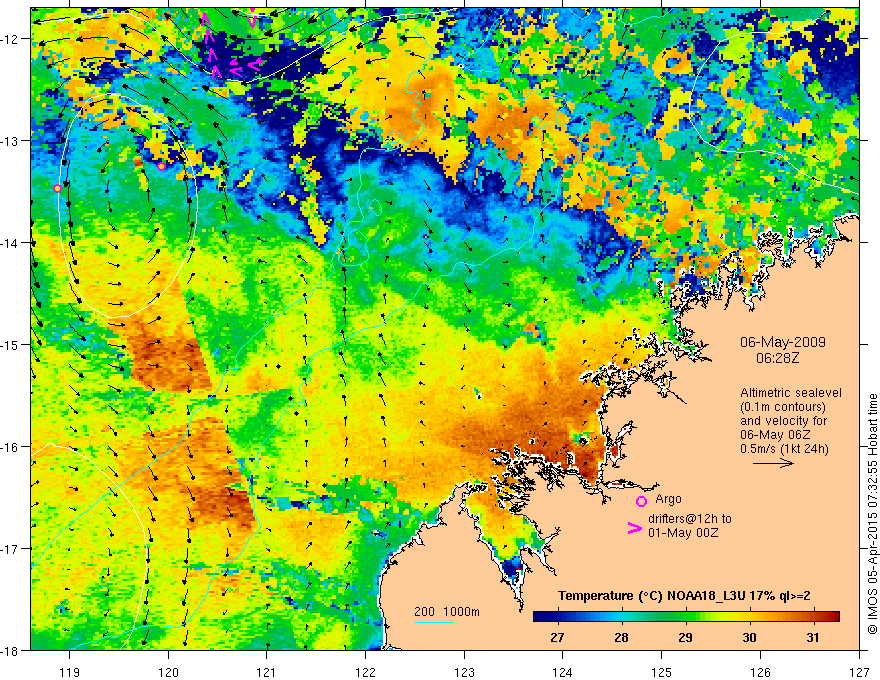Image resolution: width=880 pixels, height=680 pixels.
Task: Click the latitude axis label -12
Action: click(x=11, y=39)
